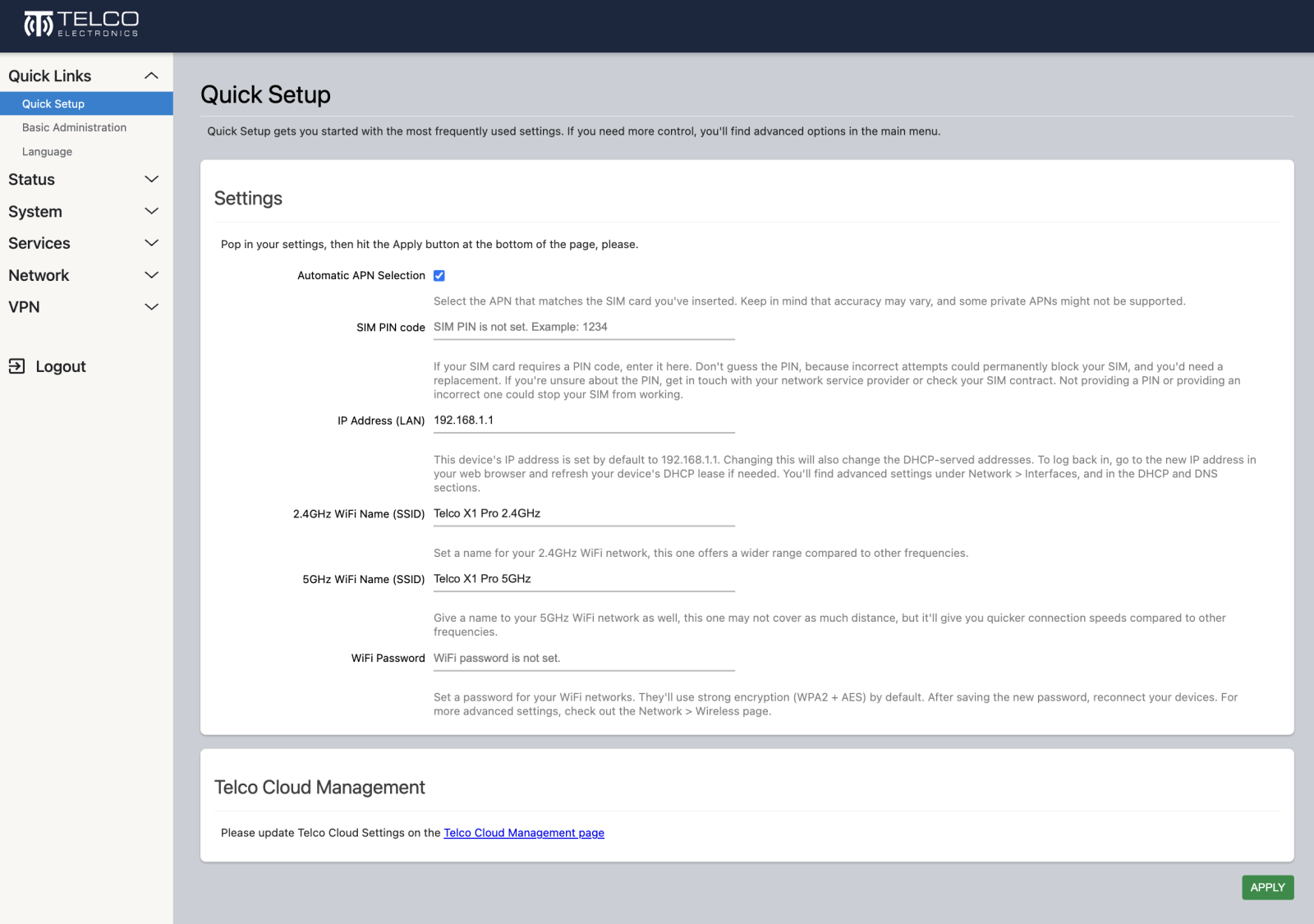Expand the Services menu chevron

coord(151,243)
